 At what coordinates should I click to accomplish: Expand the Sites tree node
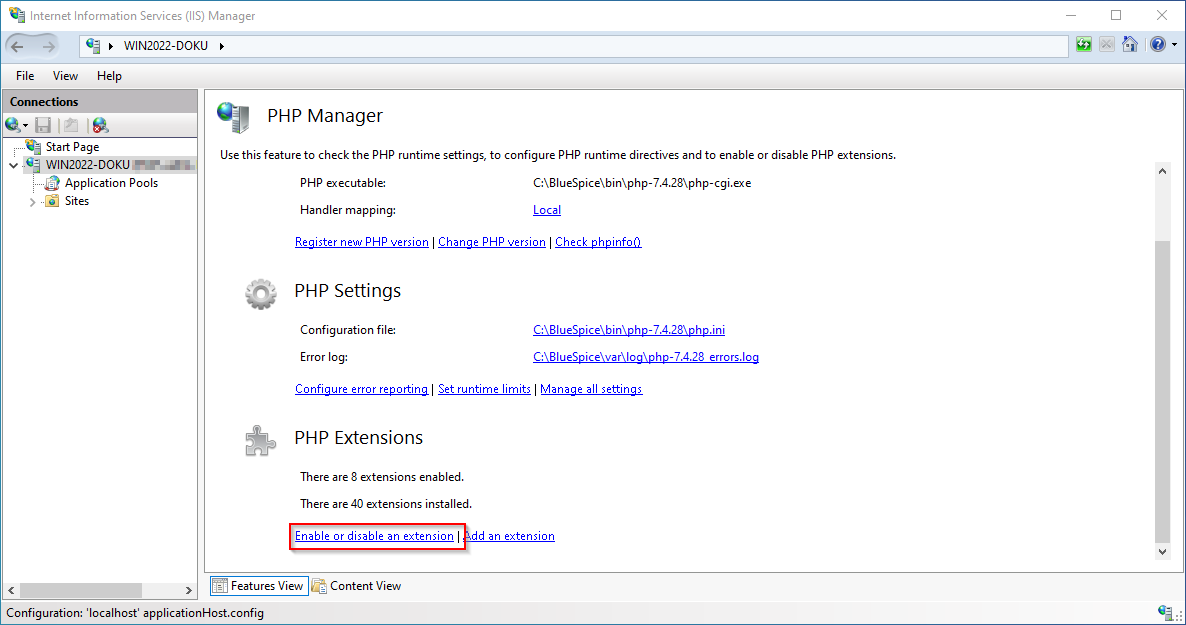point(32,202)
